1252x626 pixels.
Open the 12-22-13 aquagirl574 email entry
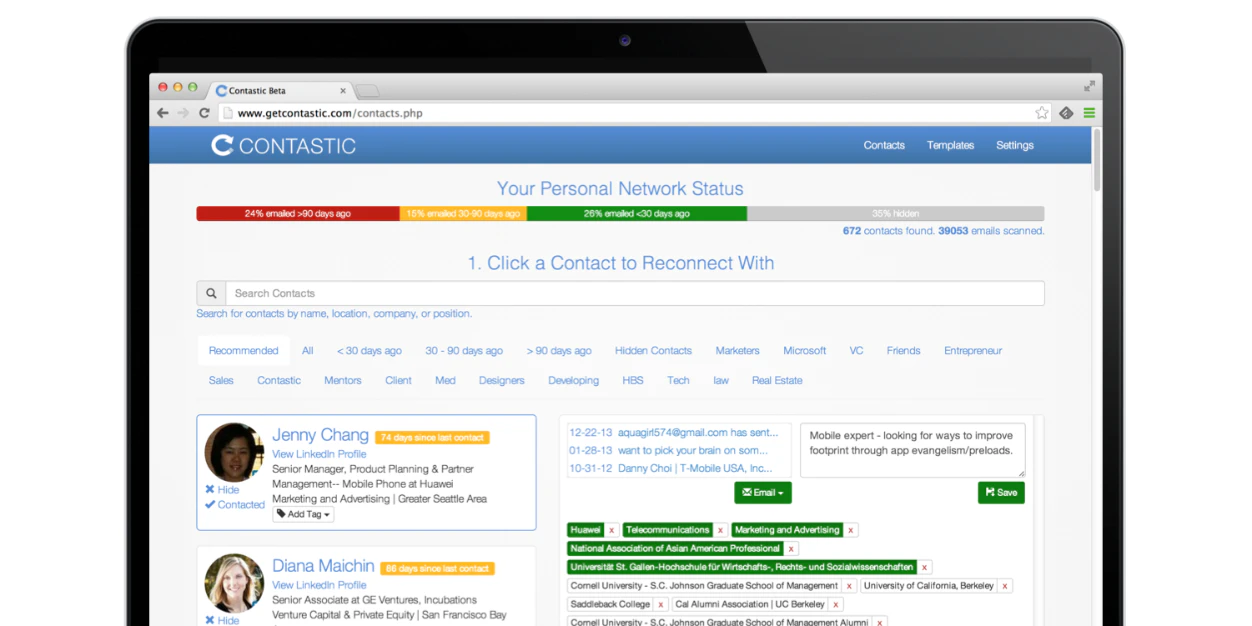[673, 433]
